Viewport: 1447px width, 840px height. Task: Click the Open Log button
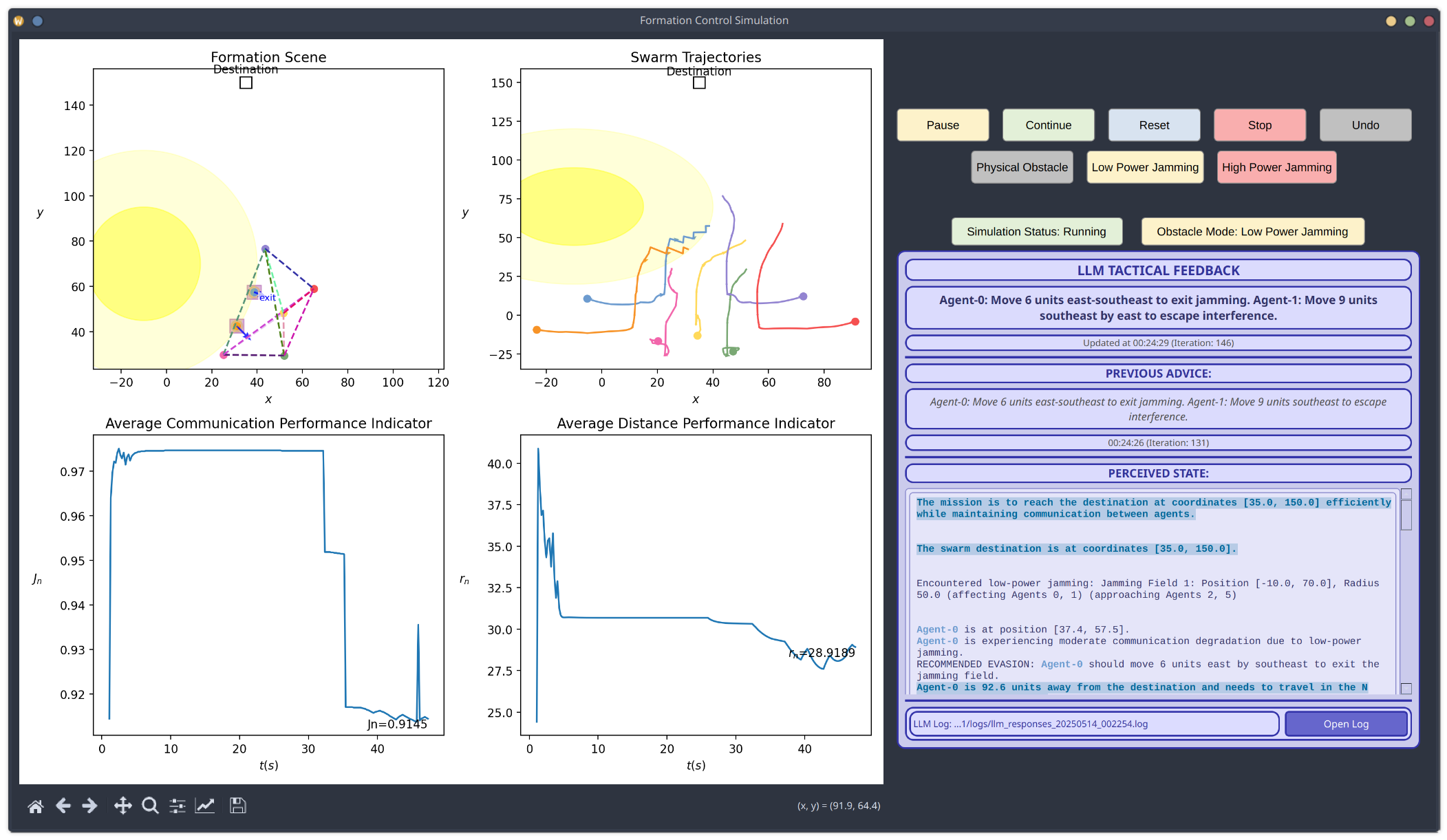coord(1346,724)
